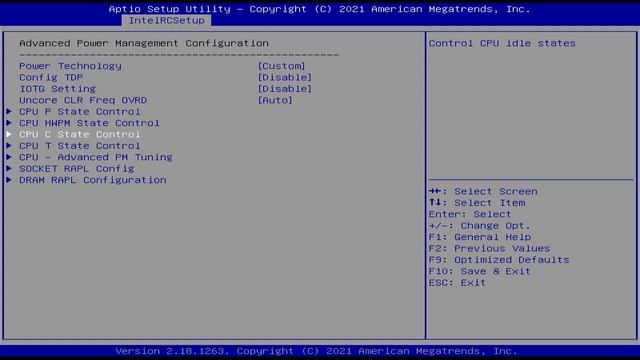The height and width of the screenshot is (360, 640).
Task: Open CPU HWPM State Control submenu
Action: click(x=89, y=123)
